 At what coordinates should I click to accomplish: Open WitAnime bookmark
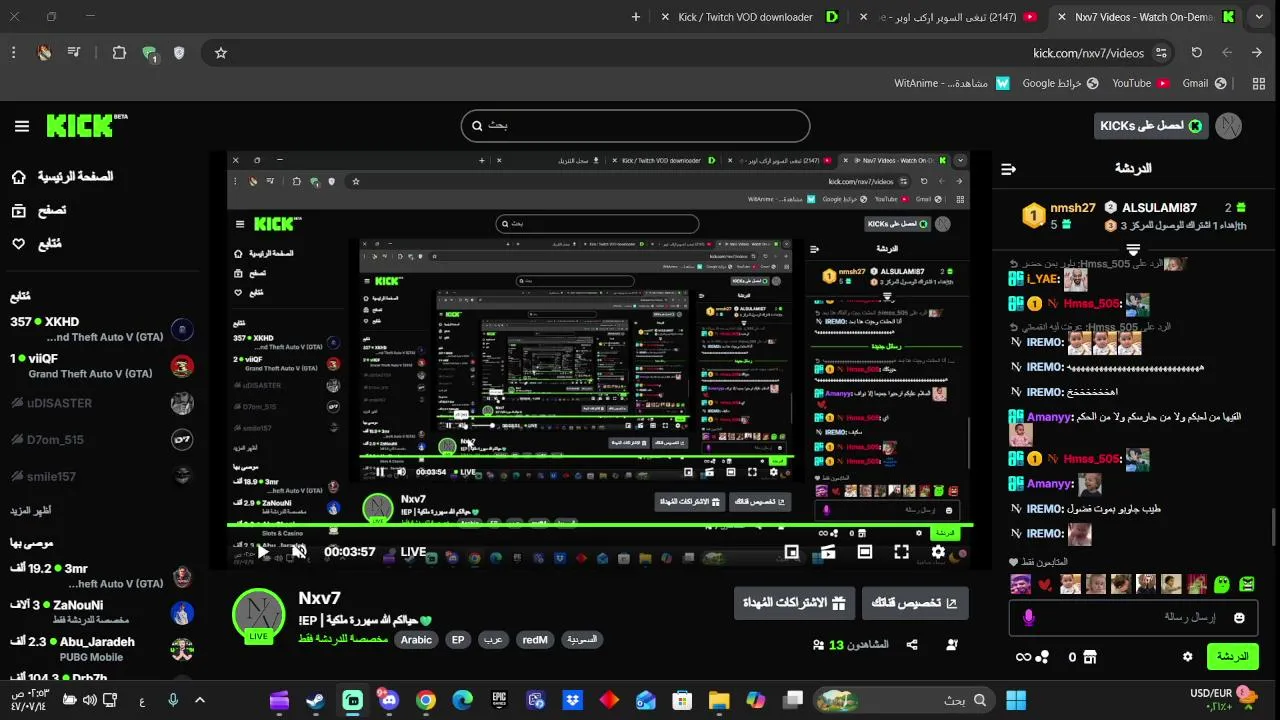952,84
